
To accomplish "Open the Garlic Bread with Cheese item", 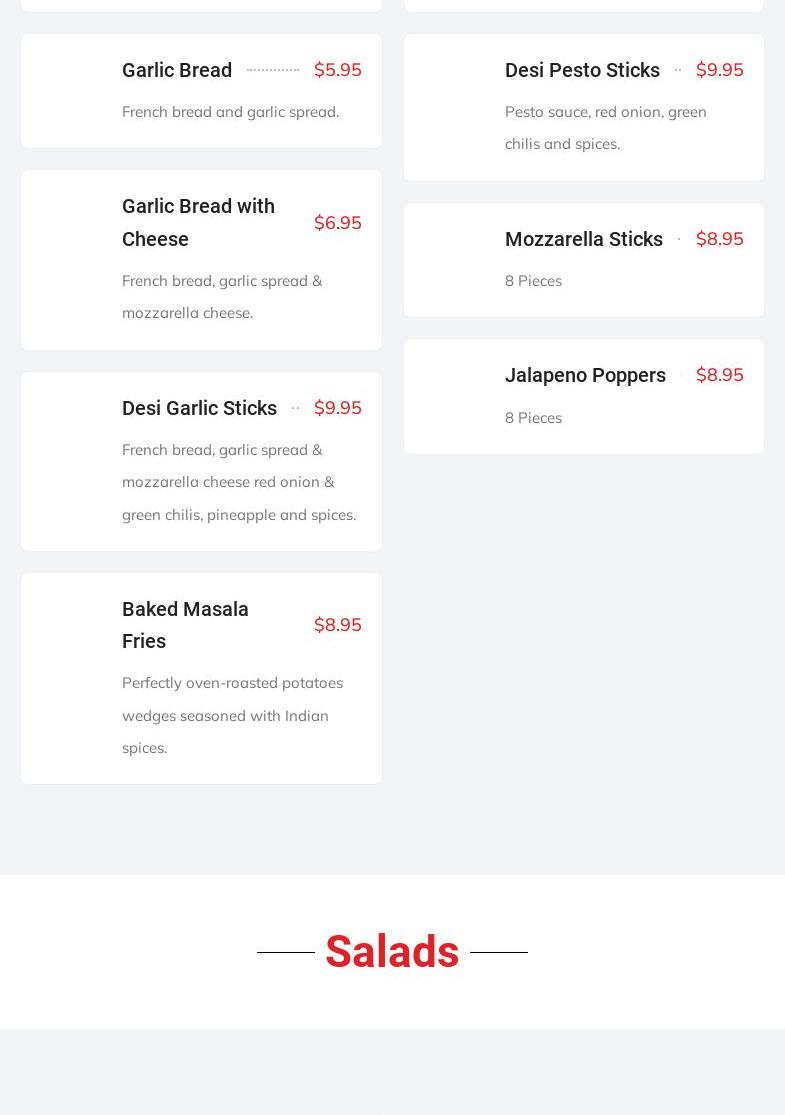I will (198, 222).
